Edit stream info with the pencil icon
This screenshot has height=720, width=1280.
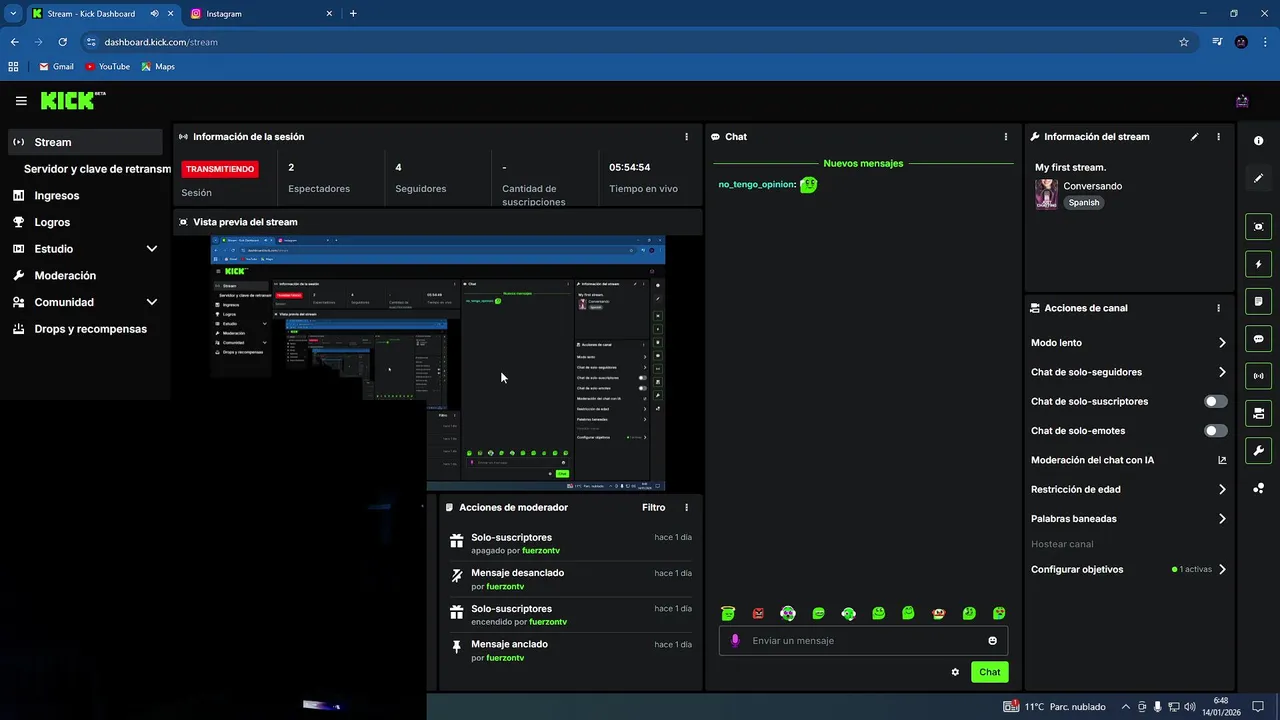[x=1194, y=137]
